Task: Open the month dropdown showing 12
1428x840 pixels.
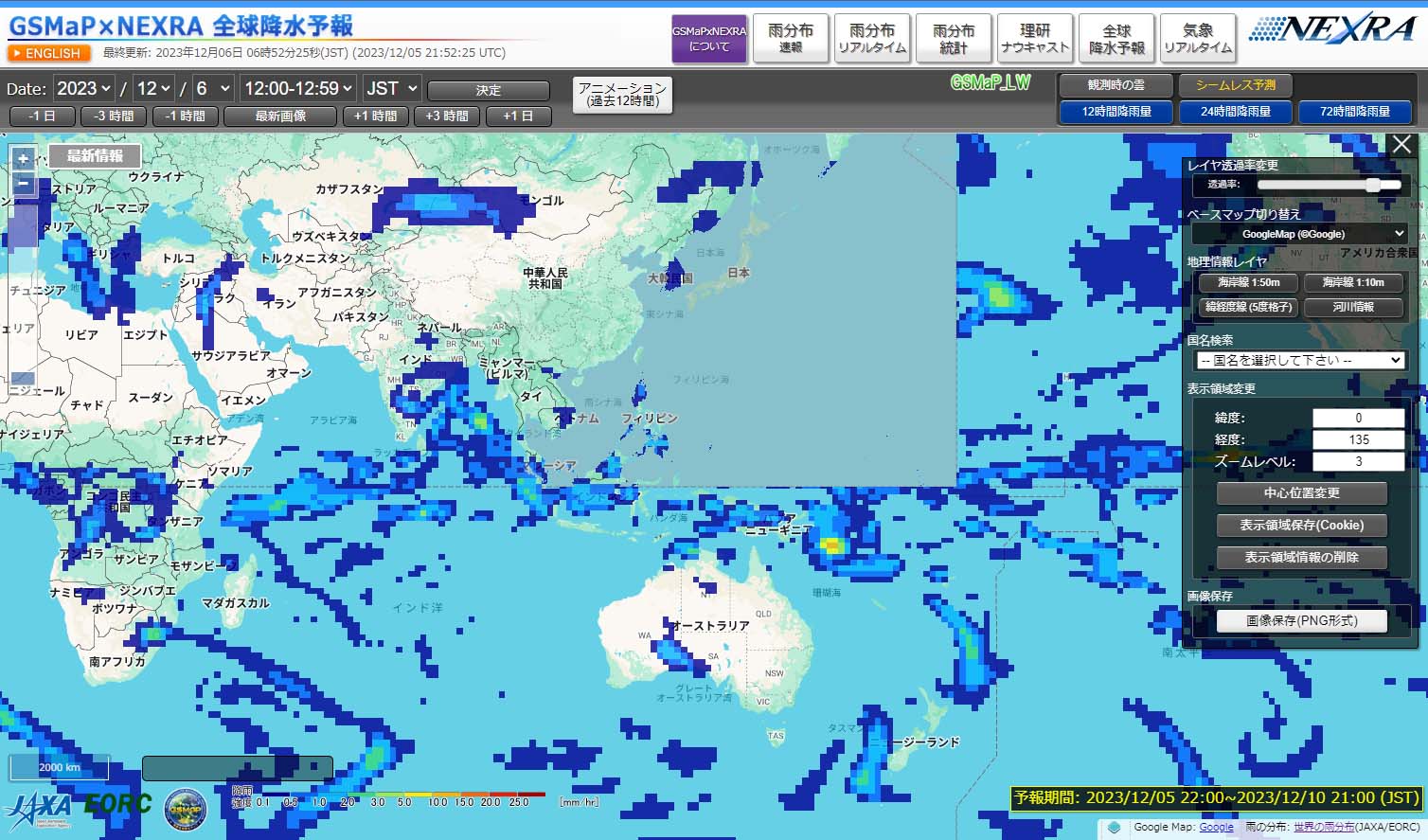Action: click(x=153, y=88)
